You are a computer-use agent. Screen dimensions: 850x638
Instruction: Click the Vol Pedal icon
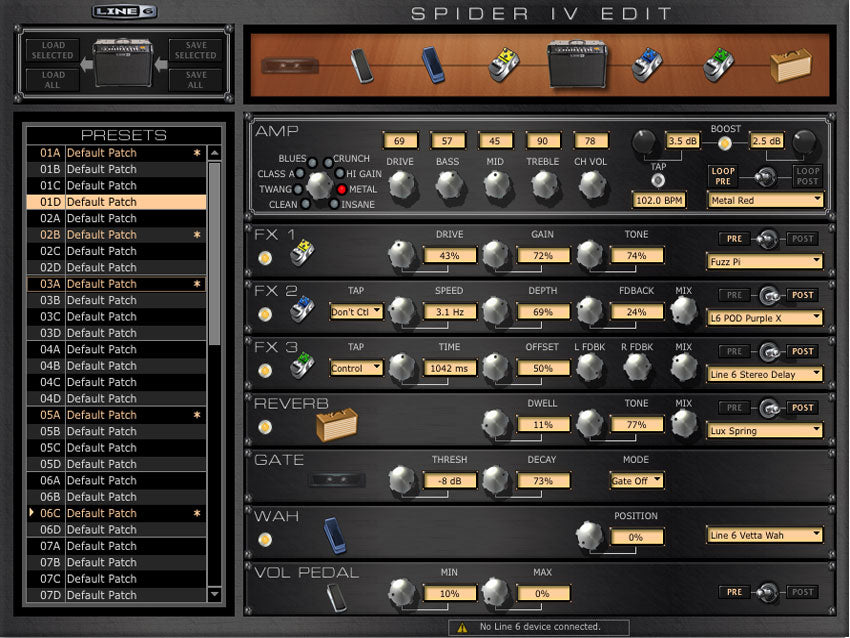coord(336,596)
